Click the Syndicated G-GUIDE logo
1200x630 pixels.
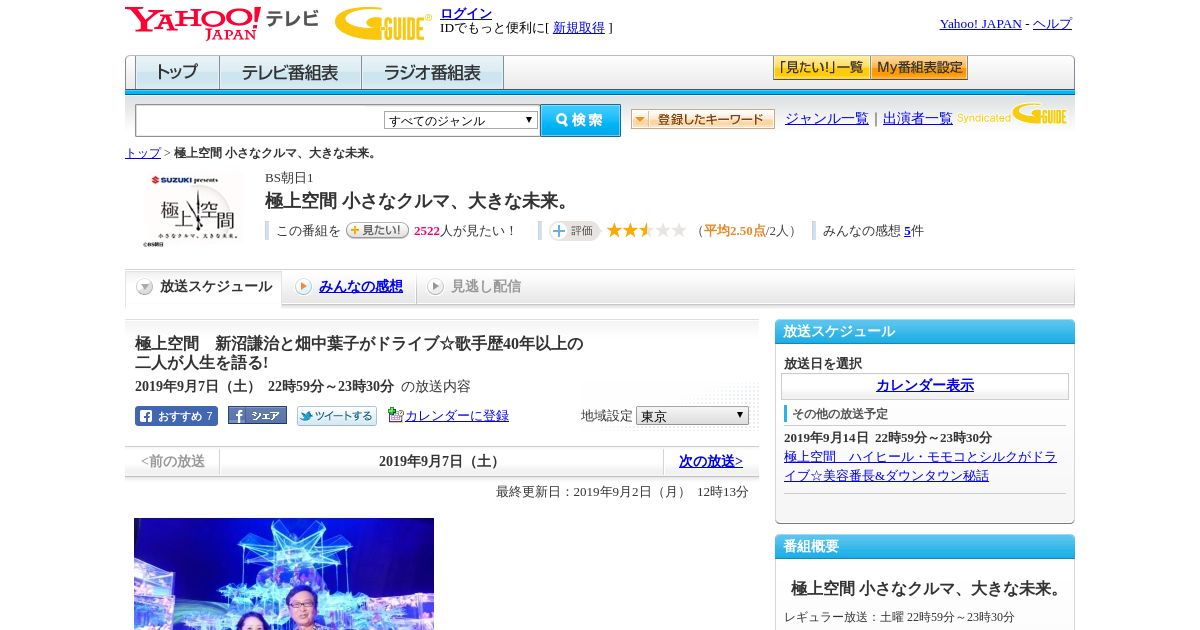click(x=1012, y=114)
